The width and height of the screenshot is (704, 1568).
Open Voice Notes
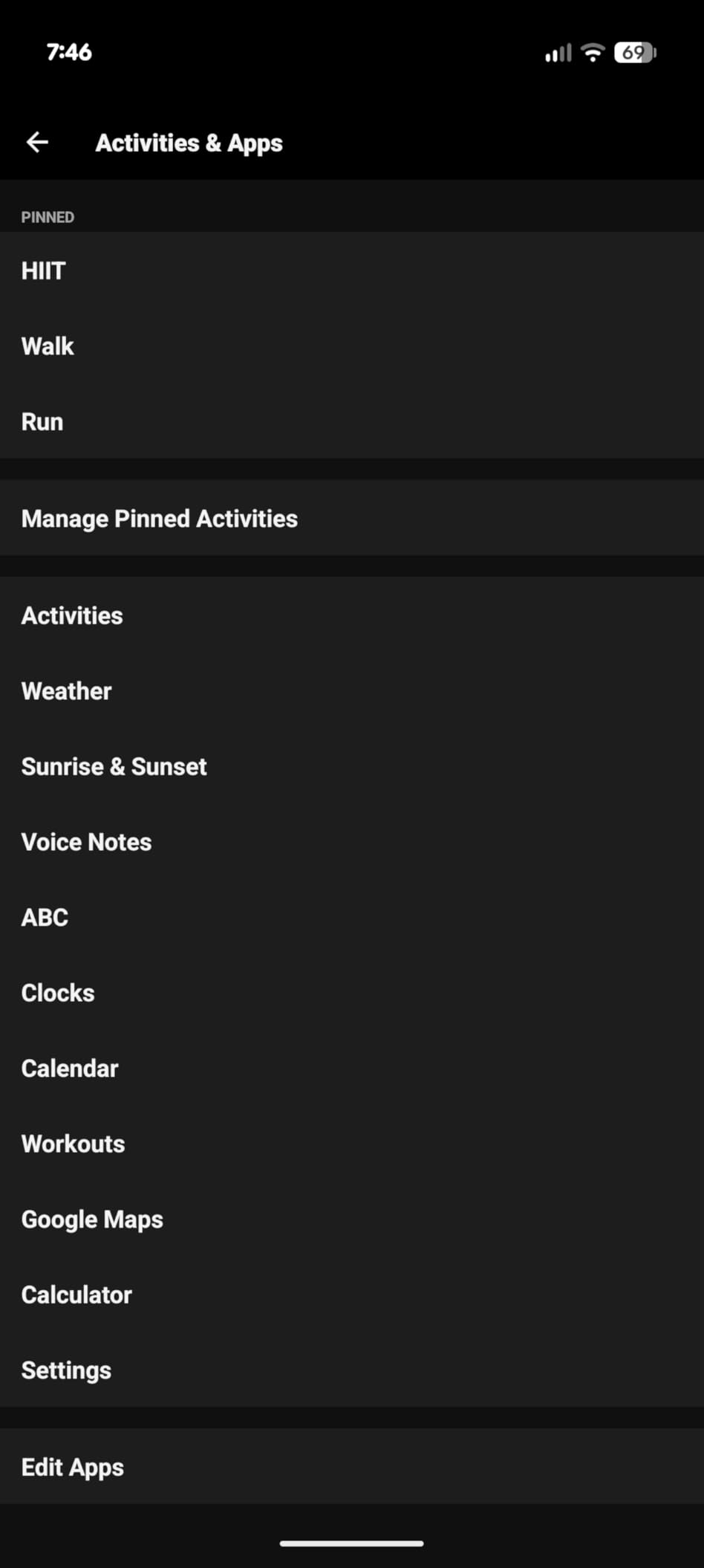point(352,841)
